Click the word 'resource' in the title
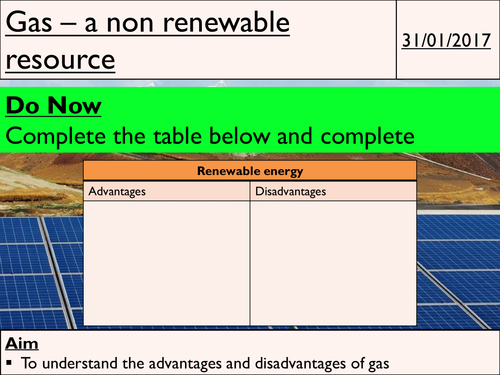 click(x=60, y=61)
